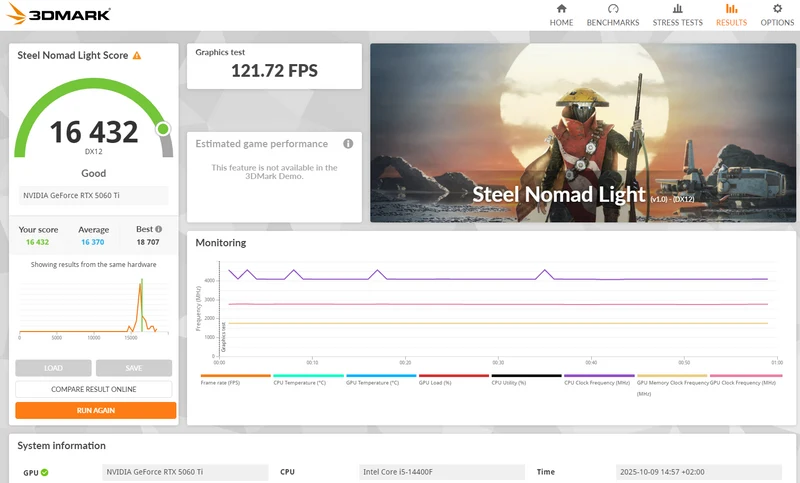Viewport: 800px width, 483px height.
Task: Click the 3DMark logo
Action: pyautogui.click(x=58, y=14)
